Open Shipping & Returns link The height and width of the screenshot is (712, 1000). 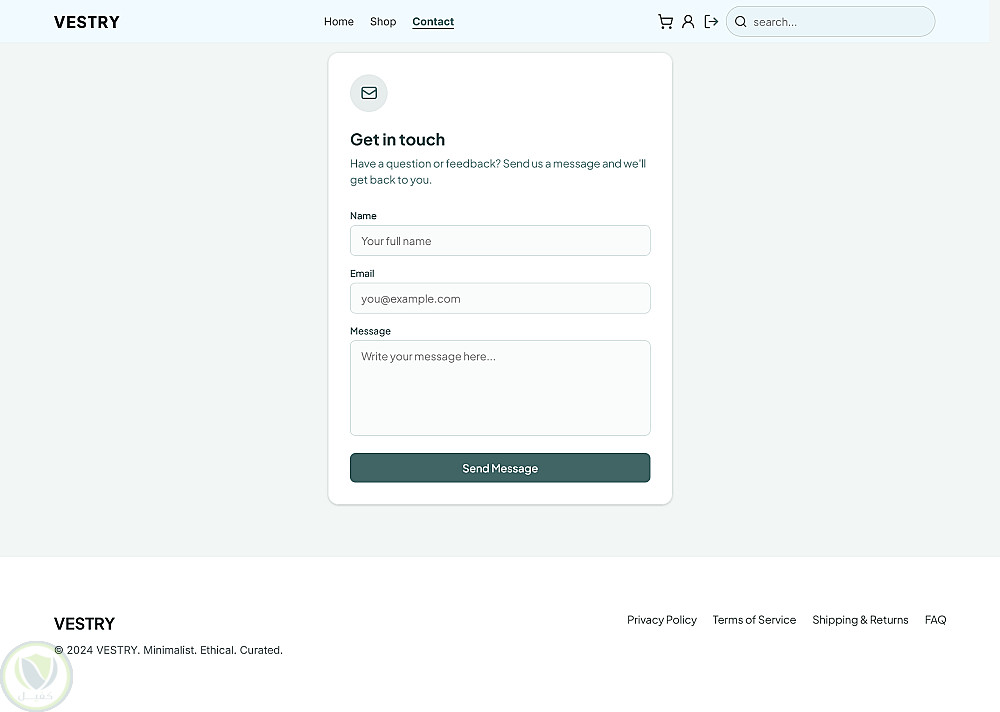(860, 619)
